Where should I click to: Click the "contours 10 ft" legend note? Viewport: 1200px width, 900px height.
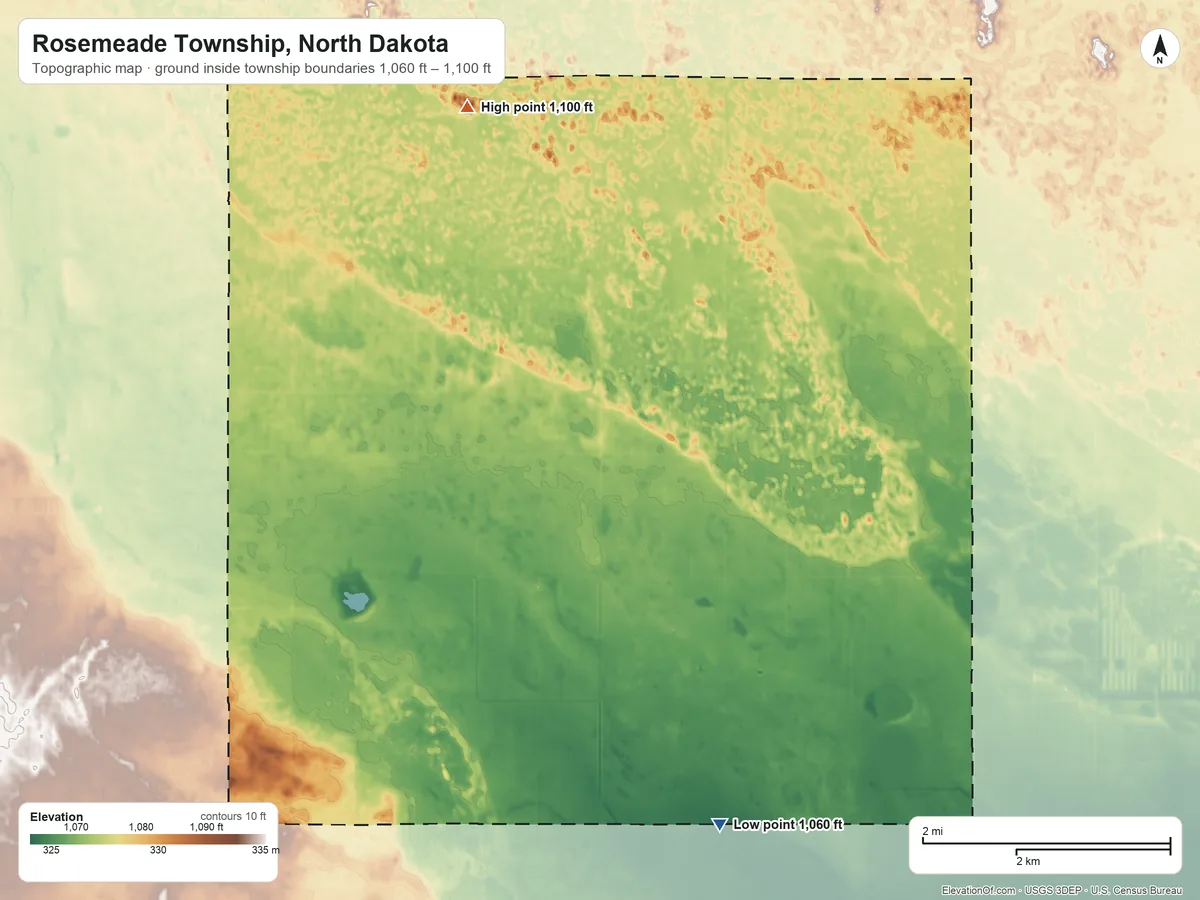pos(233,816)
